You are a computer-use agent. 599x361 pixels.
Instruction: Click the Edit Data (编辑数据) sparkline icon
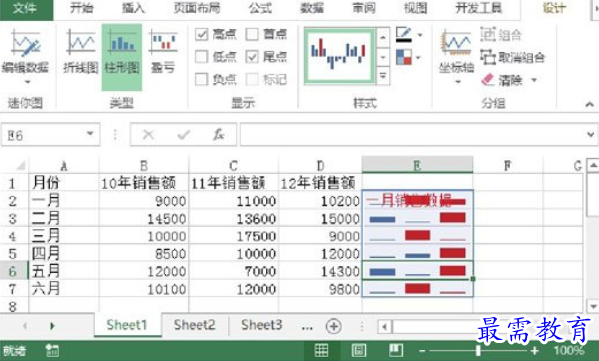point(25,44)
